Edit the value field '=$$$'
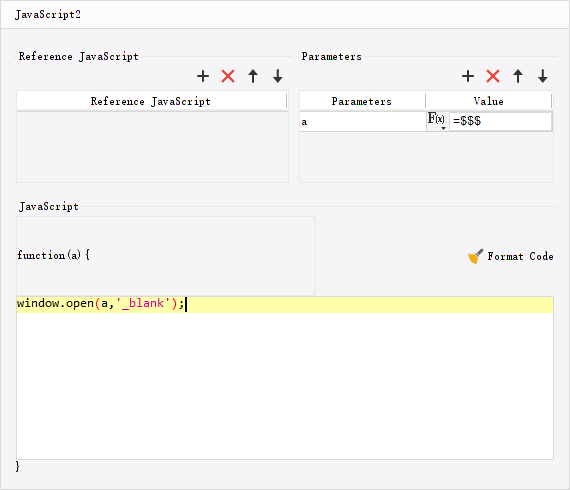570x490 pixels. [501, 121]
